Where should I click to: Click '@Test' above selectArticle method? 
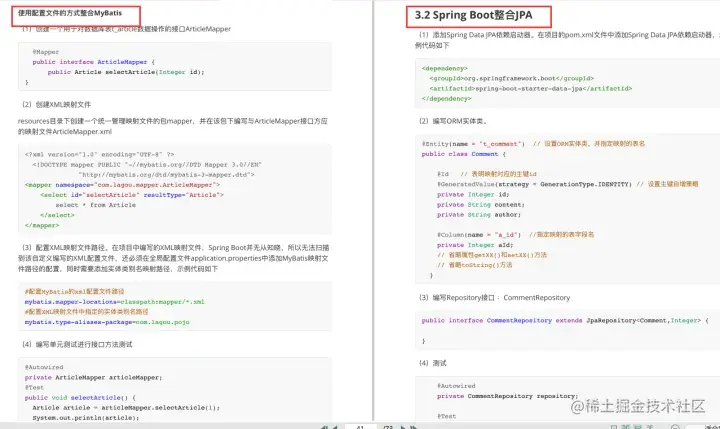coord(34,387)
